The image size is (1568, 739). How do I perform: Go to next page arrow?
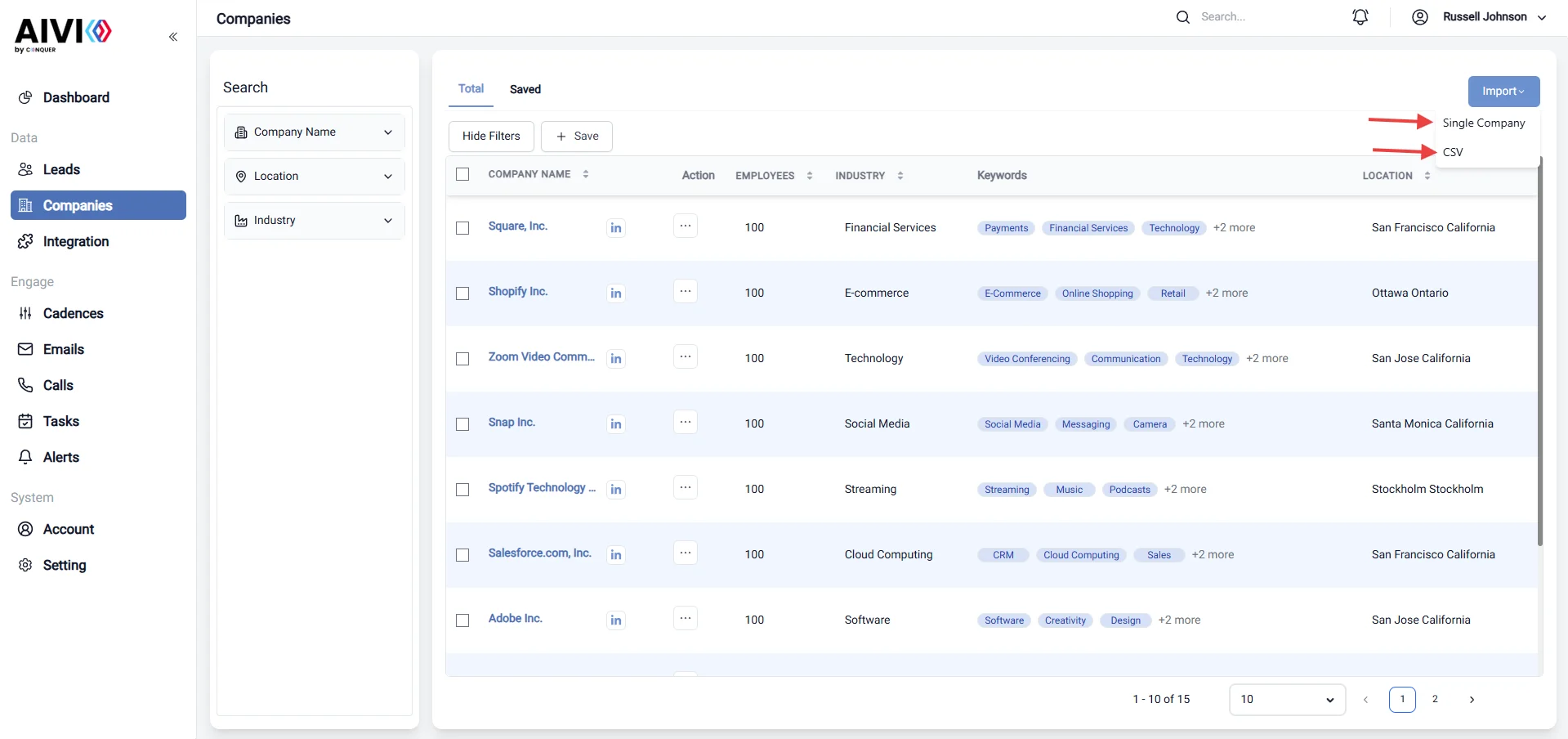[1472, 700]
